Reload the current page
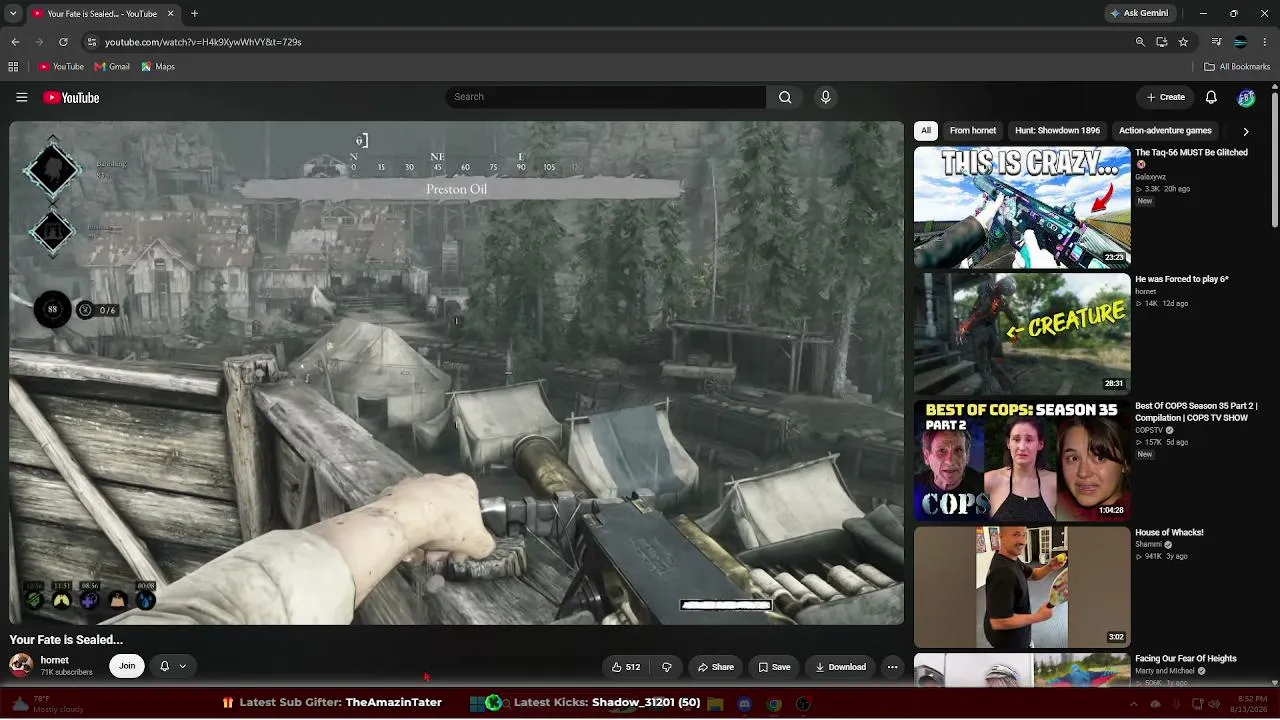This screenshot has height=720, width=1280. click(63, 42)
